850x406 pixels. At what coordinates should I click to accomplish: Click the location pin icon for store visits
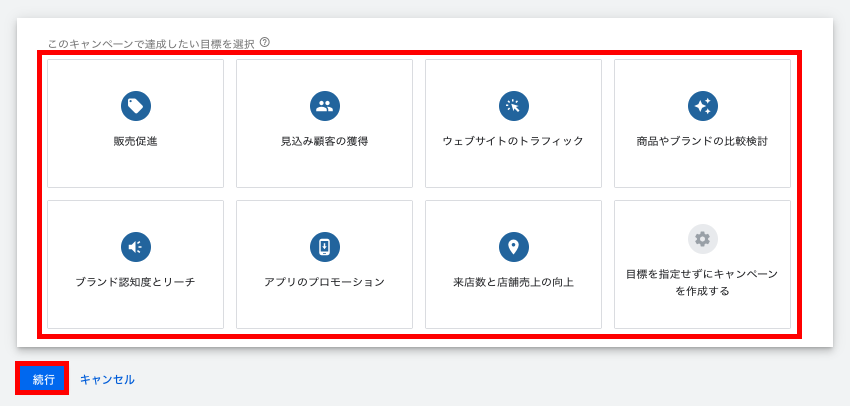pos(513,247)
